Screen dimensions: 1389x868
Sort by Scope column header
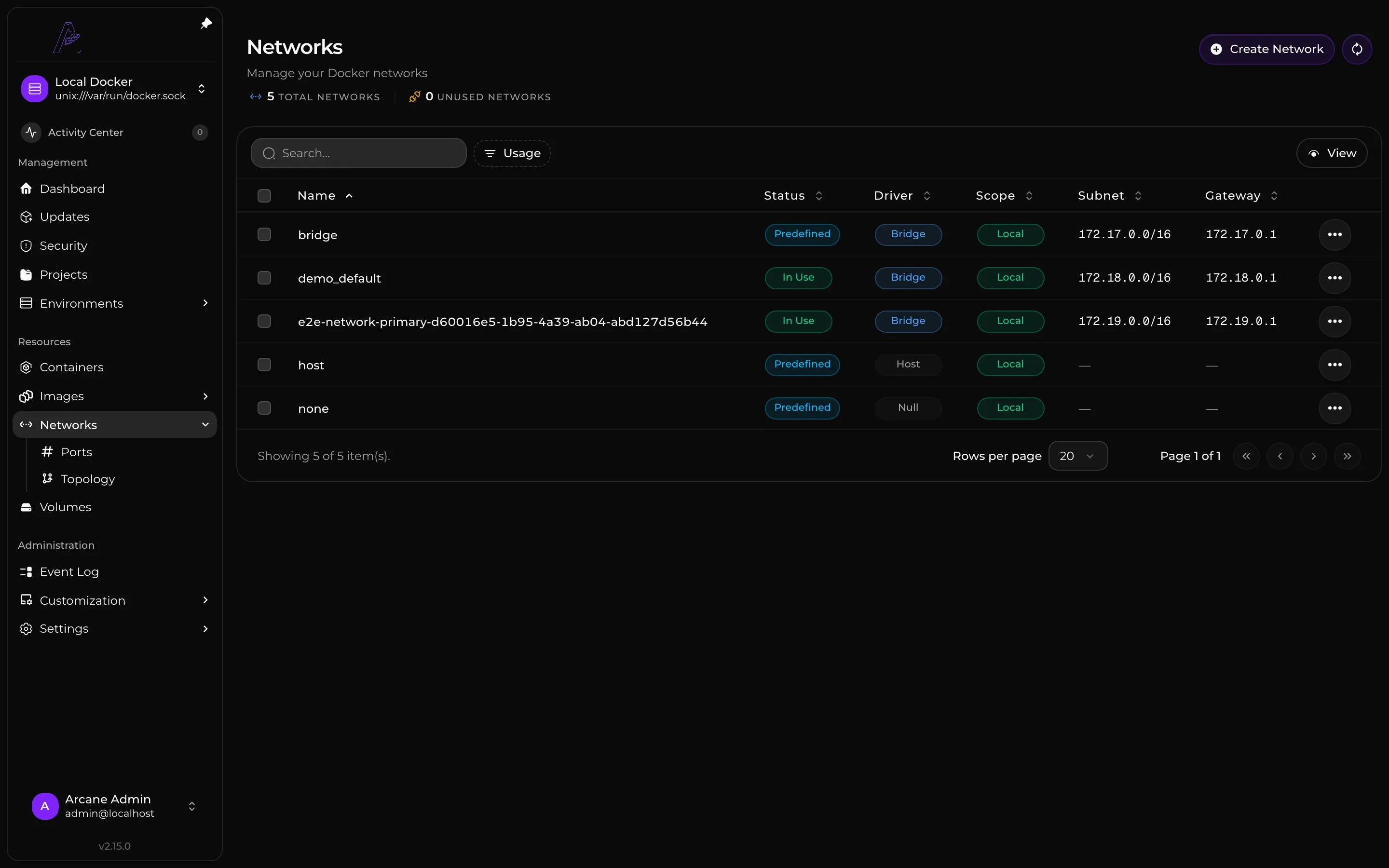coord(1004,196)
